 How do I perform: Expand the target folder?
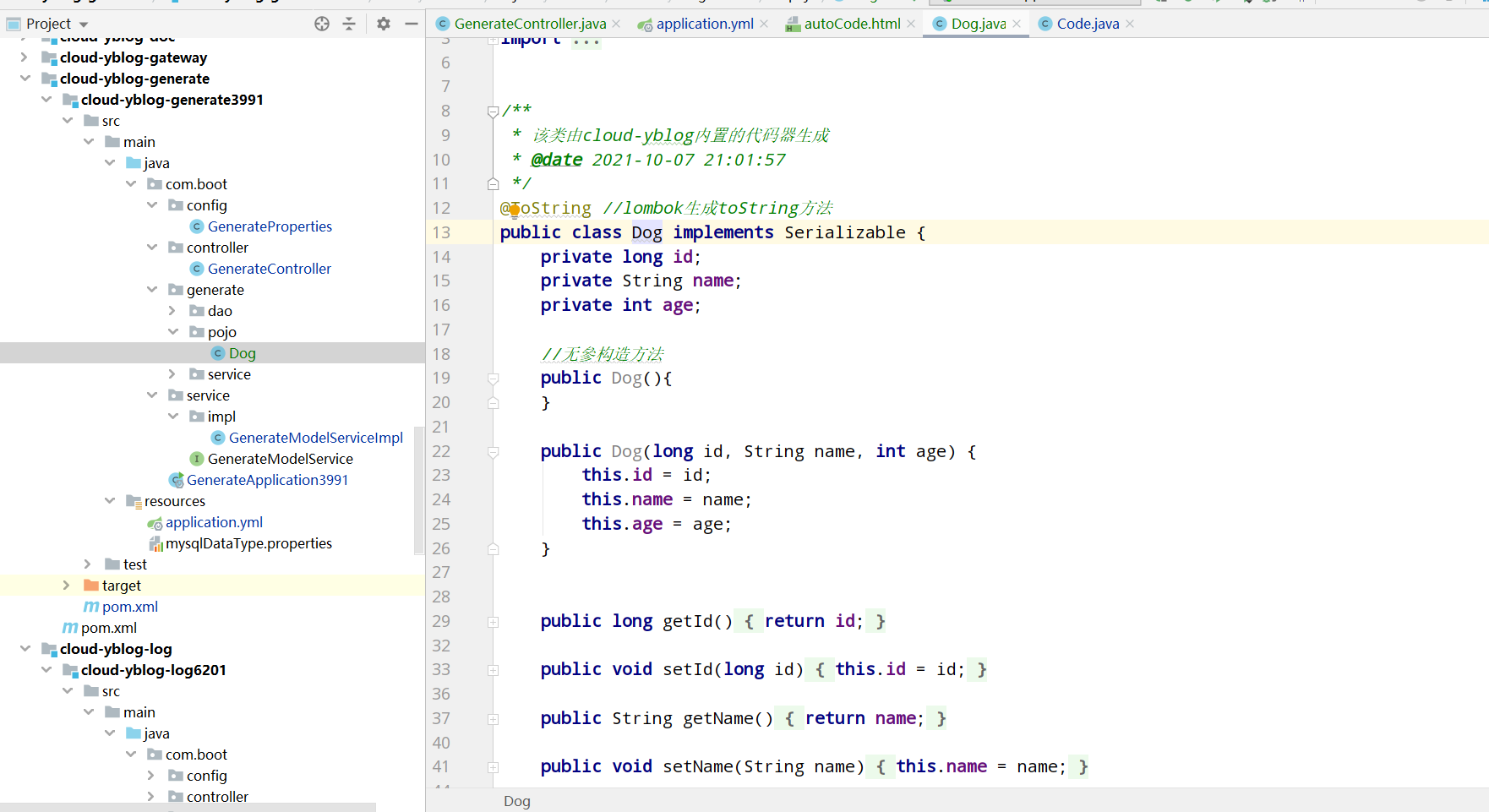67,586
